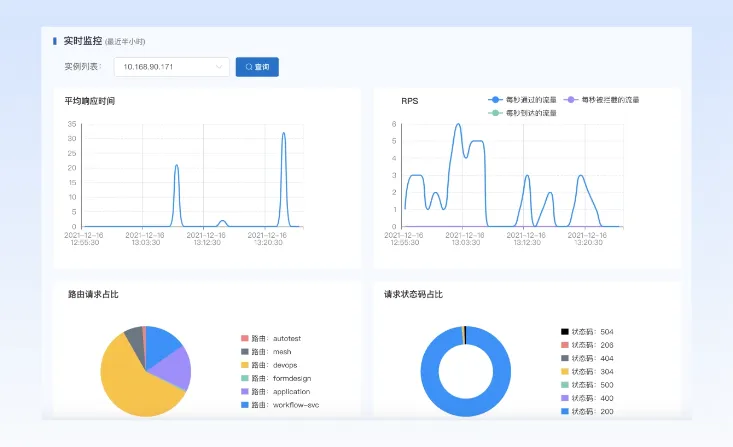Viewport: 733px width, 447px height.
Task: Click 13:20:30 axis label in RPS chart
Action: pyautogui.click(x=588, y=243)
